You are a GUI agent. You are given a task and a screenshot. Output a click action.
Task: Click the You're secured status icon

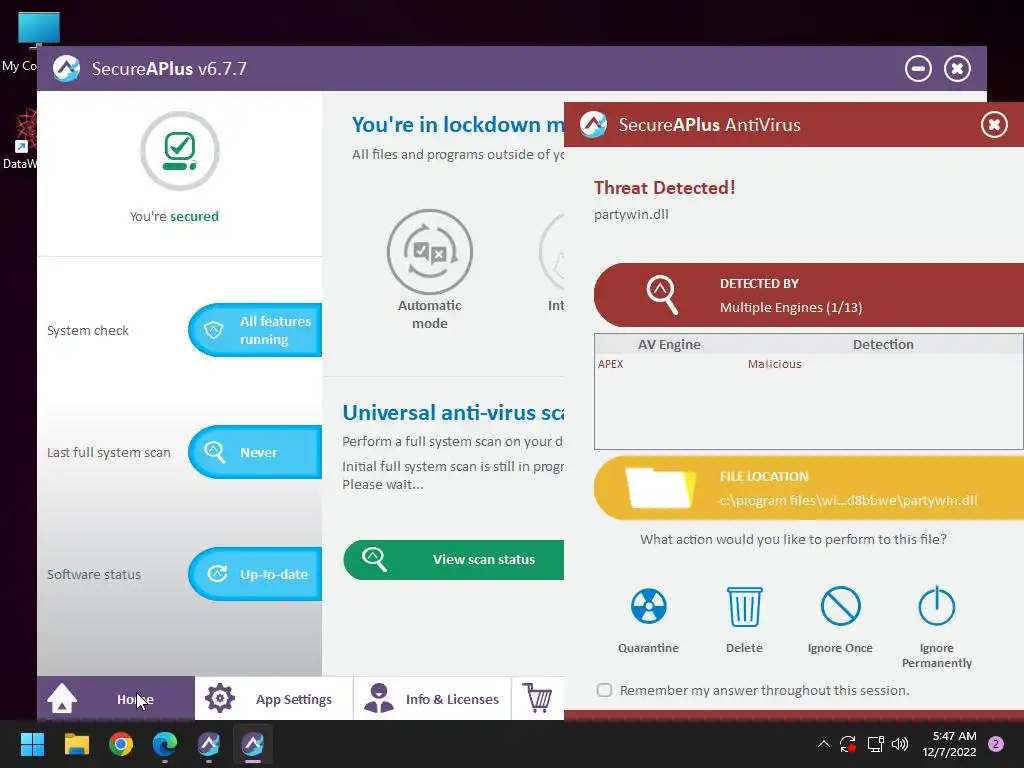tap(180, 151)
